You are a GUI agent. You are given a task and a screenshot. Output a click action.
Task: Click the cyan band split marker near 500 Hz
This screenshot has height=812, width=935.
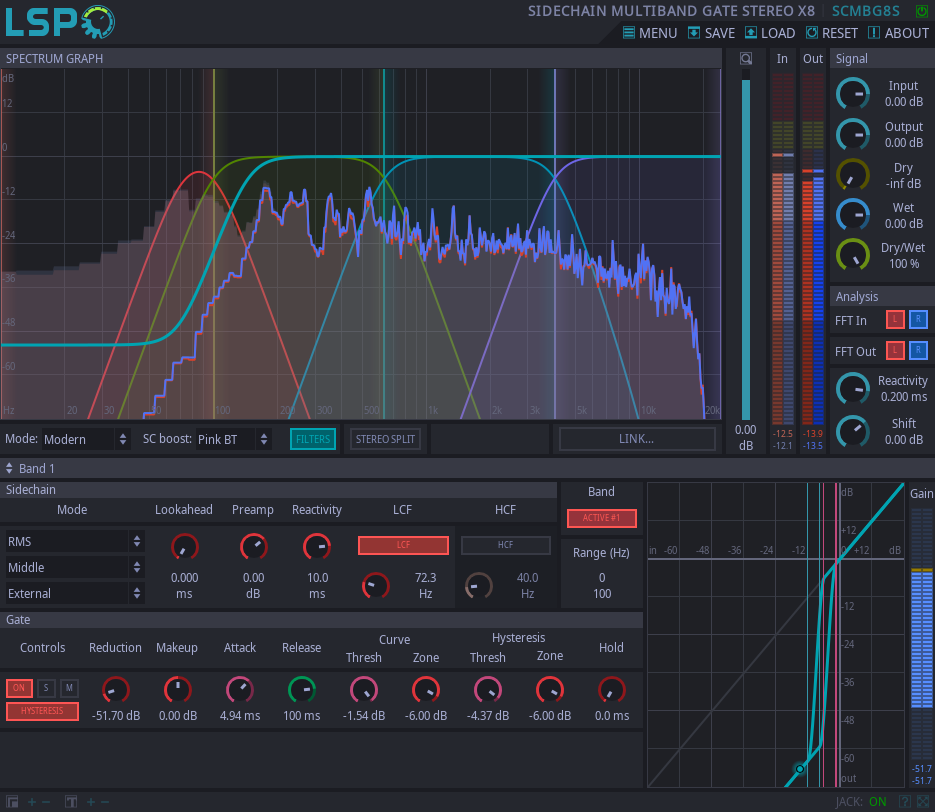point(384,243)
